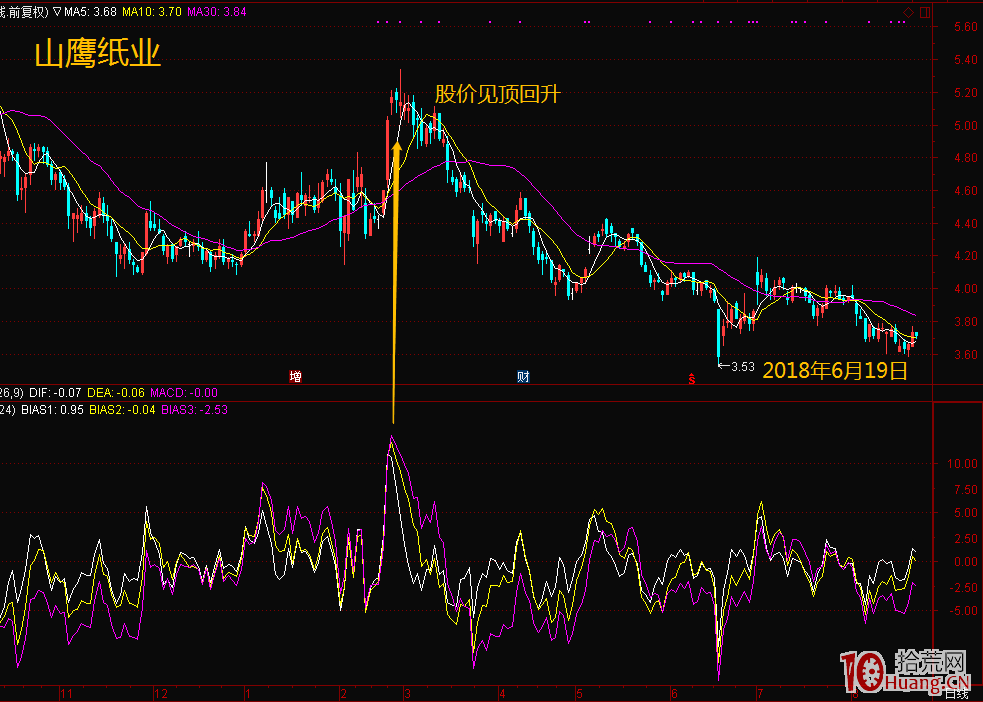Screen dimensions: 983x702
Task: Click the diamond icon in BIAS panel corner
Action: (908, 409)
